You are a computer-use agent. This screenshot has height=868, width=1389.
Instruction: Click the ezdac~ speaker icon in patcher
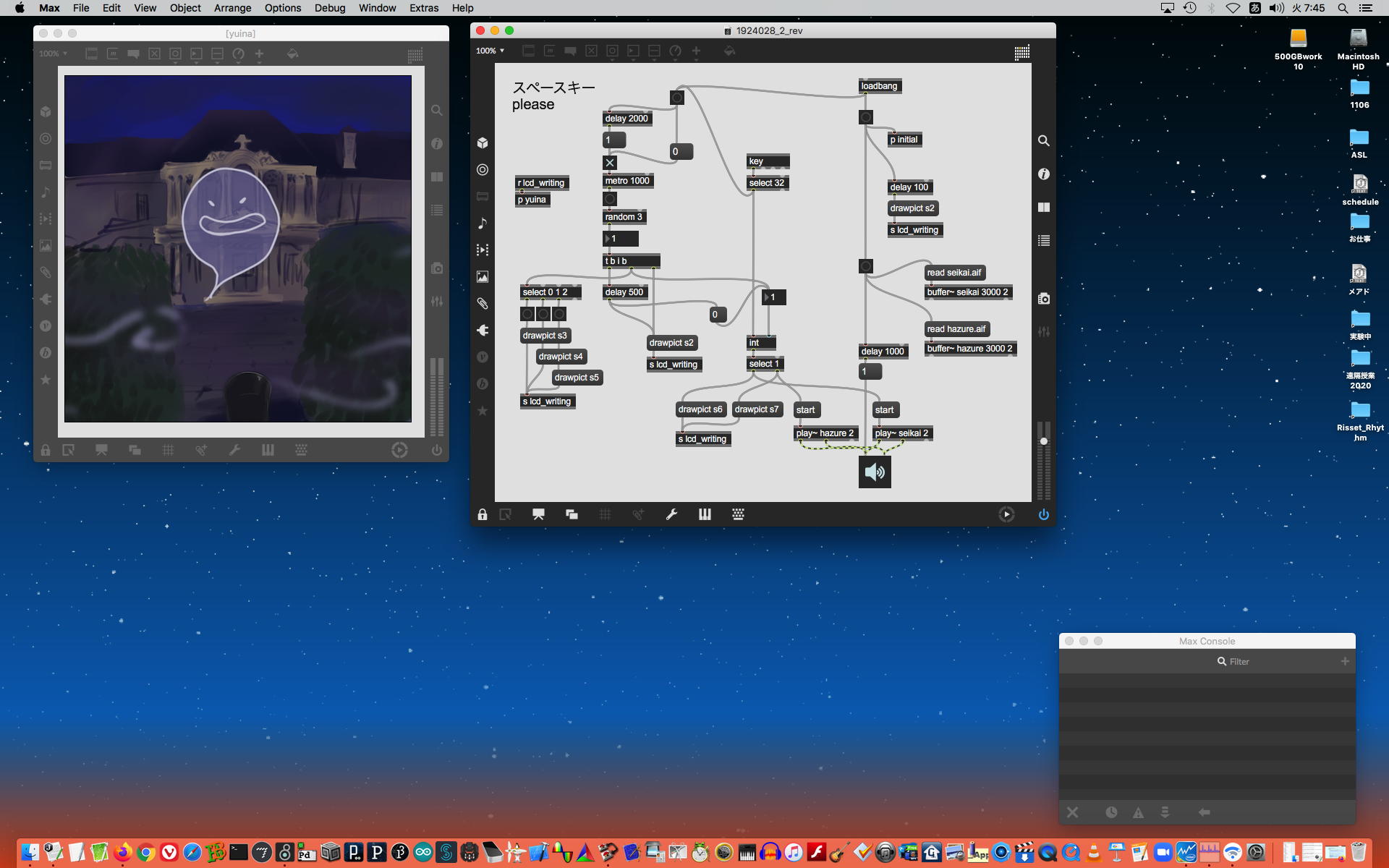click(x=875, y=472)
